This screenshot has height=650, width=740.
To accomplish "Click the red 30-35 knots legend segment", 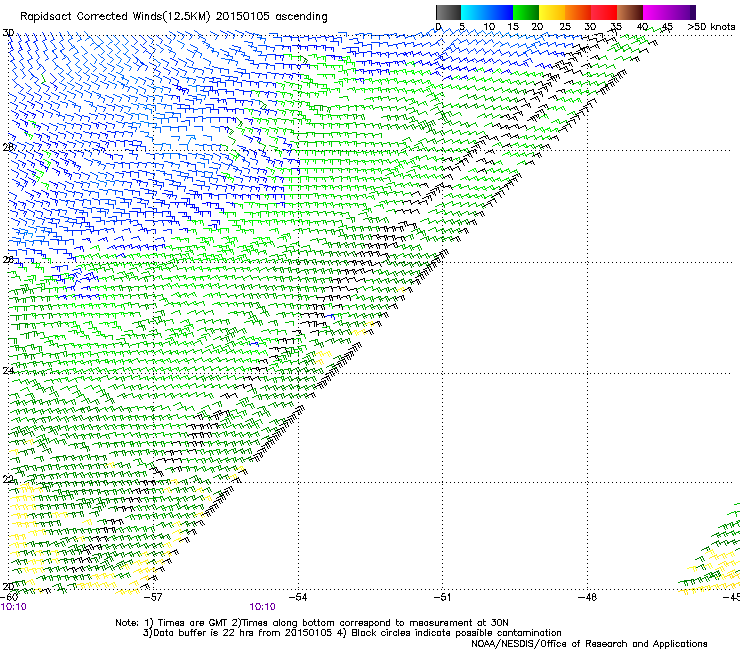I will tap(604, 12).
